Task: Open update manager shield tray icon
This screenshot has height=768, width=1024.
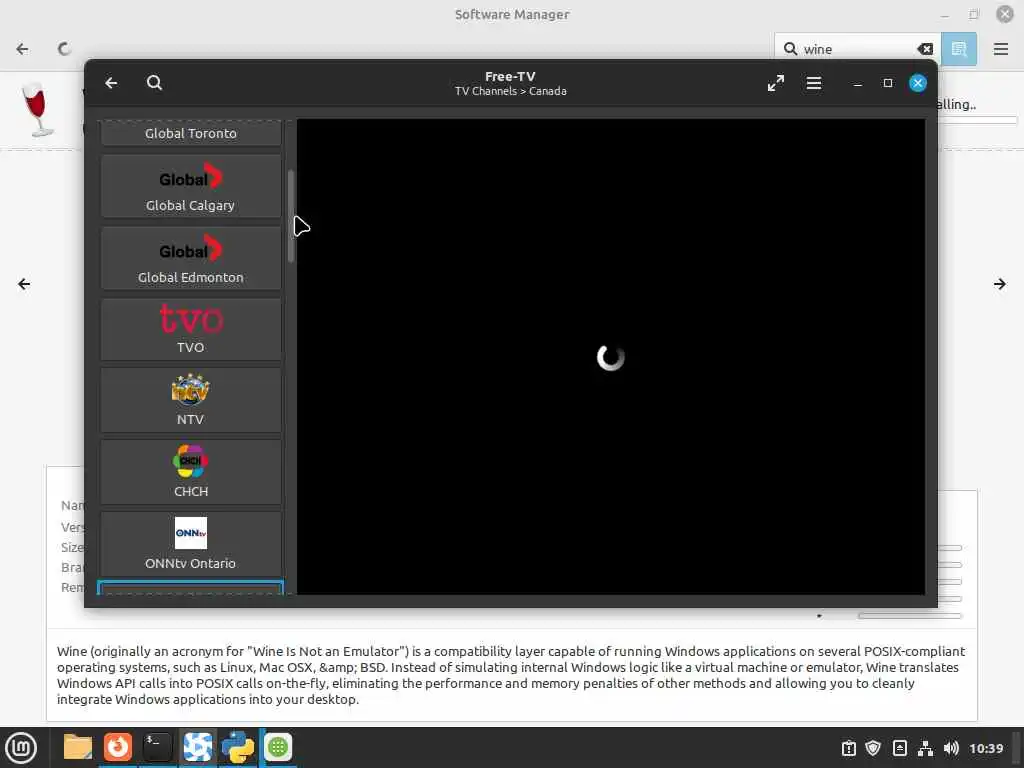Action: [x=873, y=748]
